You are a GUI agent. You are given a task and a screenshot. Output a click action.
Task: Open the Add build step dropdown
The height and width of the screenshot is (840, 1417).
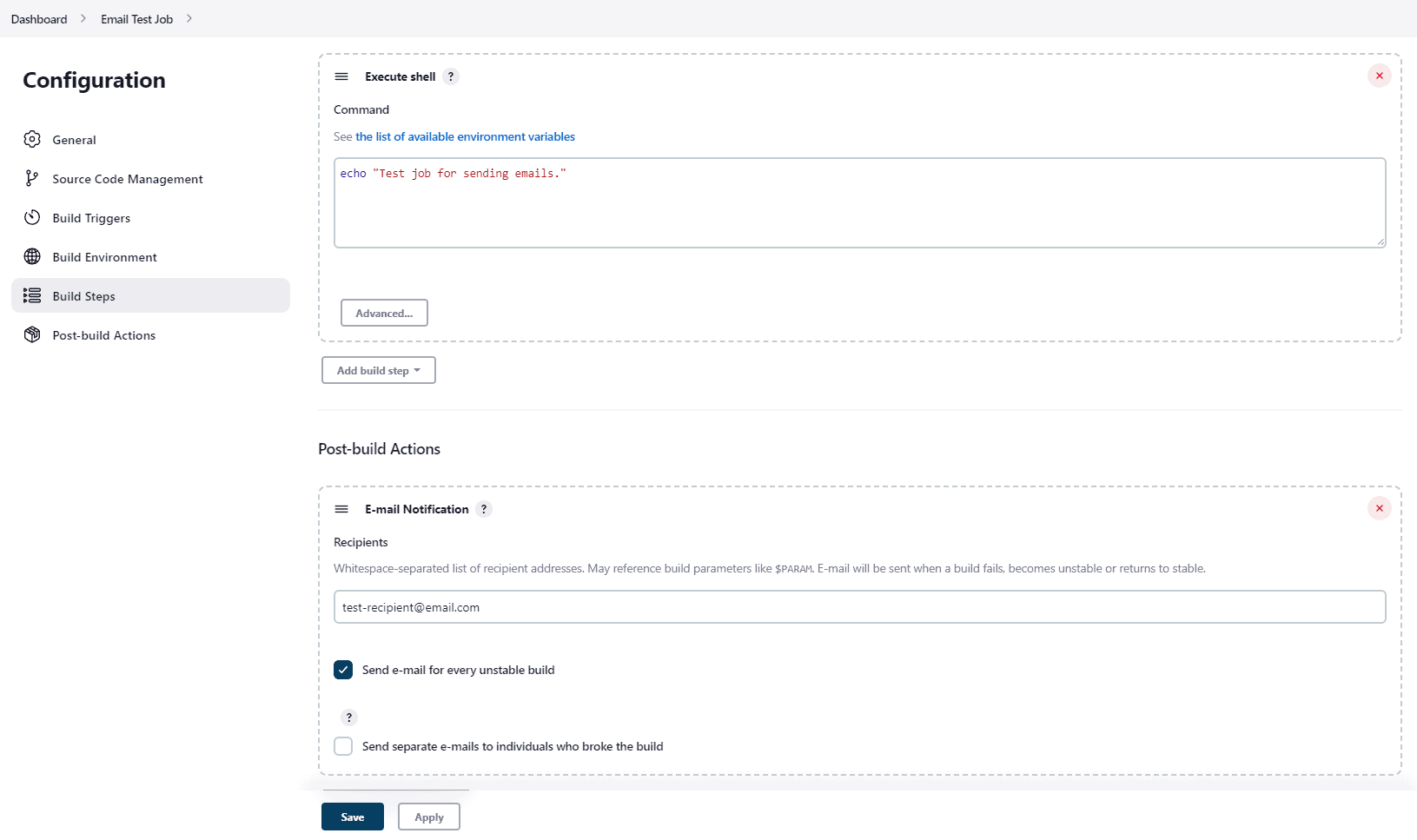click(378, 370)
